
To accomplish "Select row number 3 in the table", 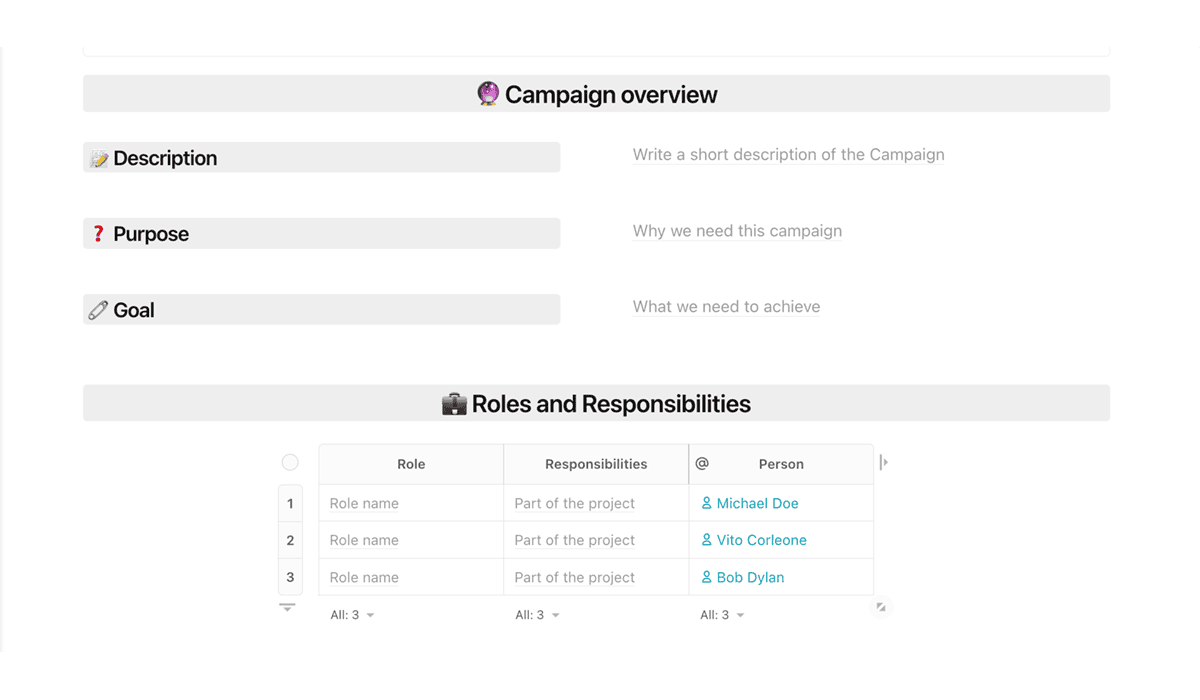I will (x=290, y=577).
